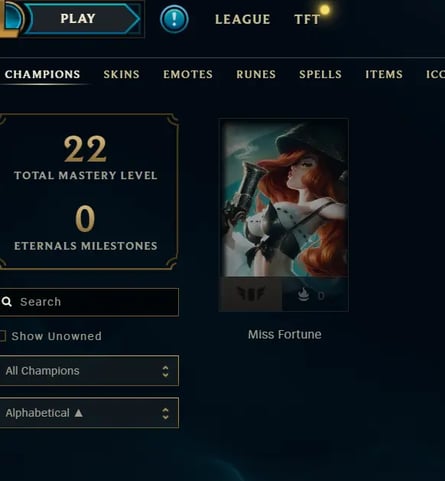Viewport: 445px width, 481px height.
Task: Go to the Items tab
Action: tap(384, 74)
